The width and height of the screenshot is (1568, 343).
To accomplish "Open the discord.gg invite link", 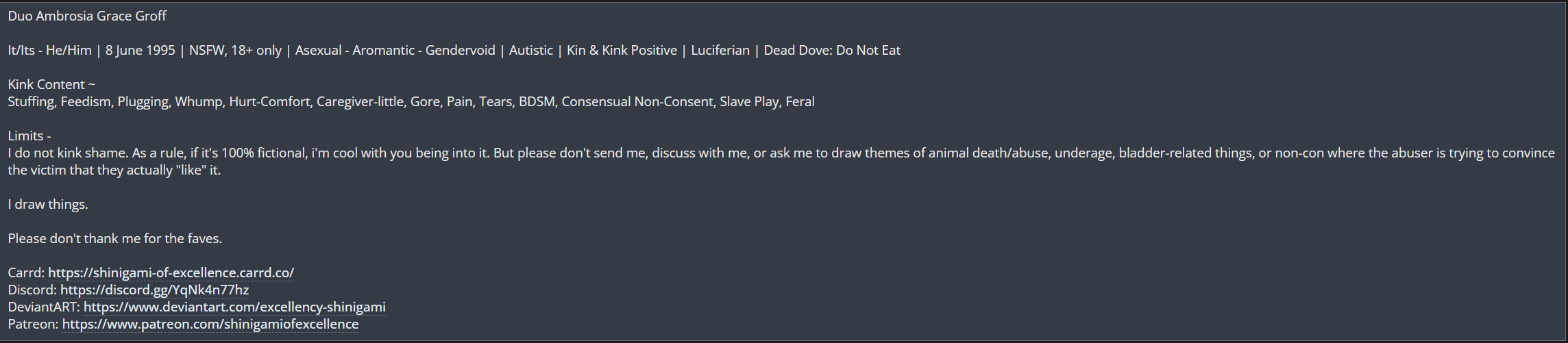I will (155, 290).
